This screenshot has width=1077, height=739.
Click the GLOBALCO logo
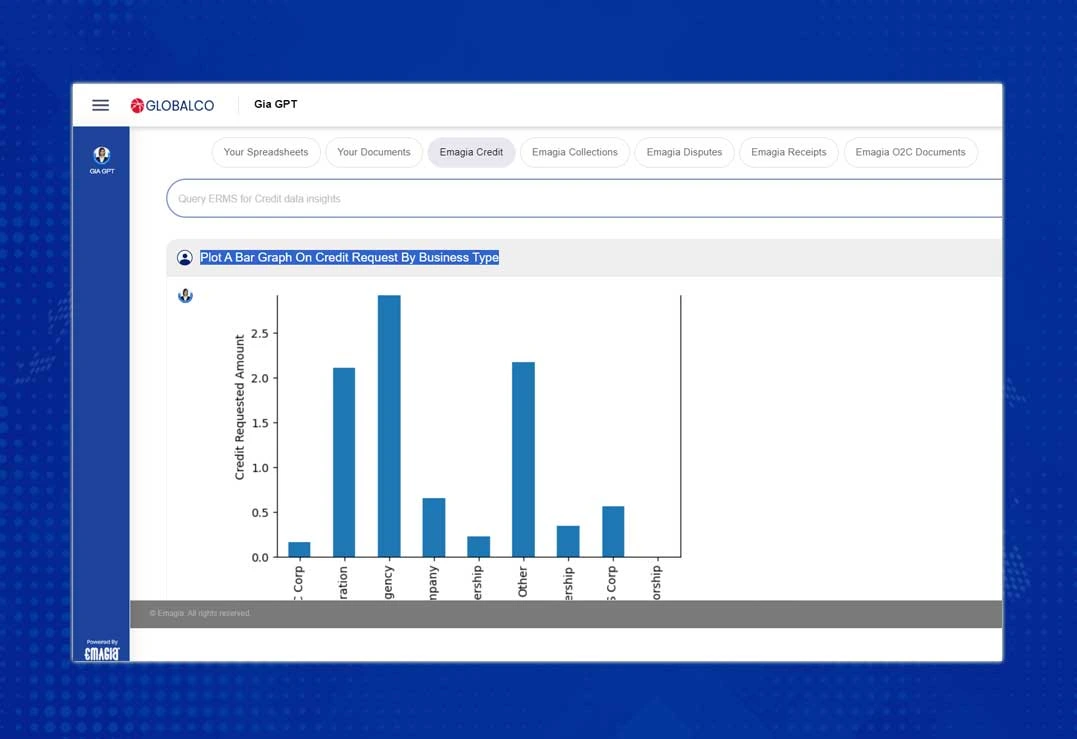click(172, 105)
